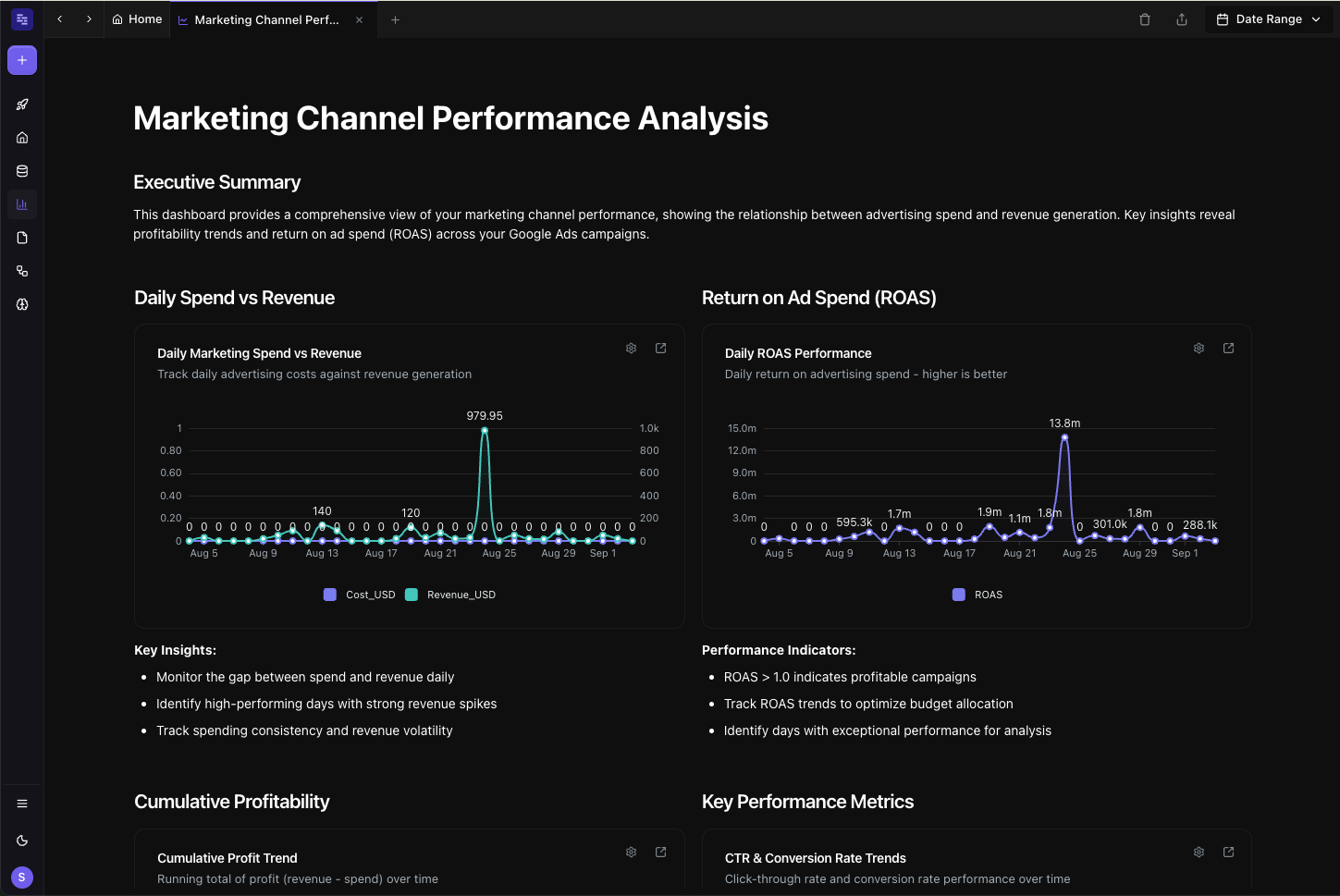Click the Marketing Channel Performance Analysis heading
This screenshot has width=1340, height=896.
coord(450,118)
